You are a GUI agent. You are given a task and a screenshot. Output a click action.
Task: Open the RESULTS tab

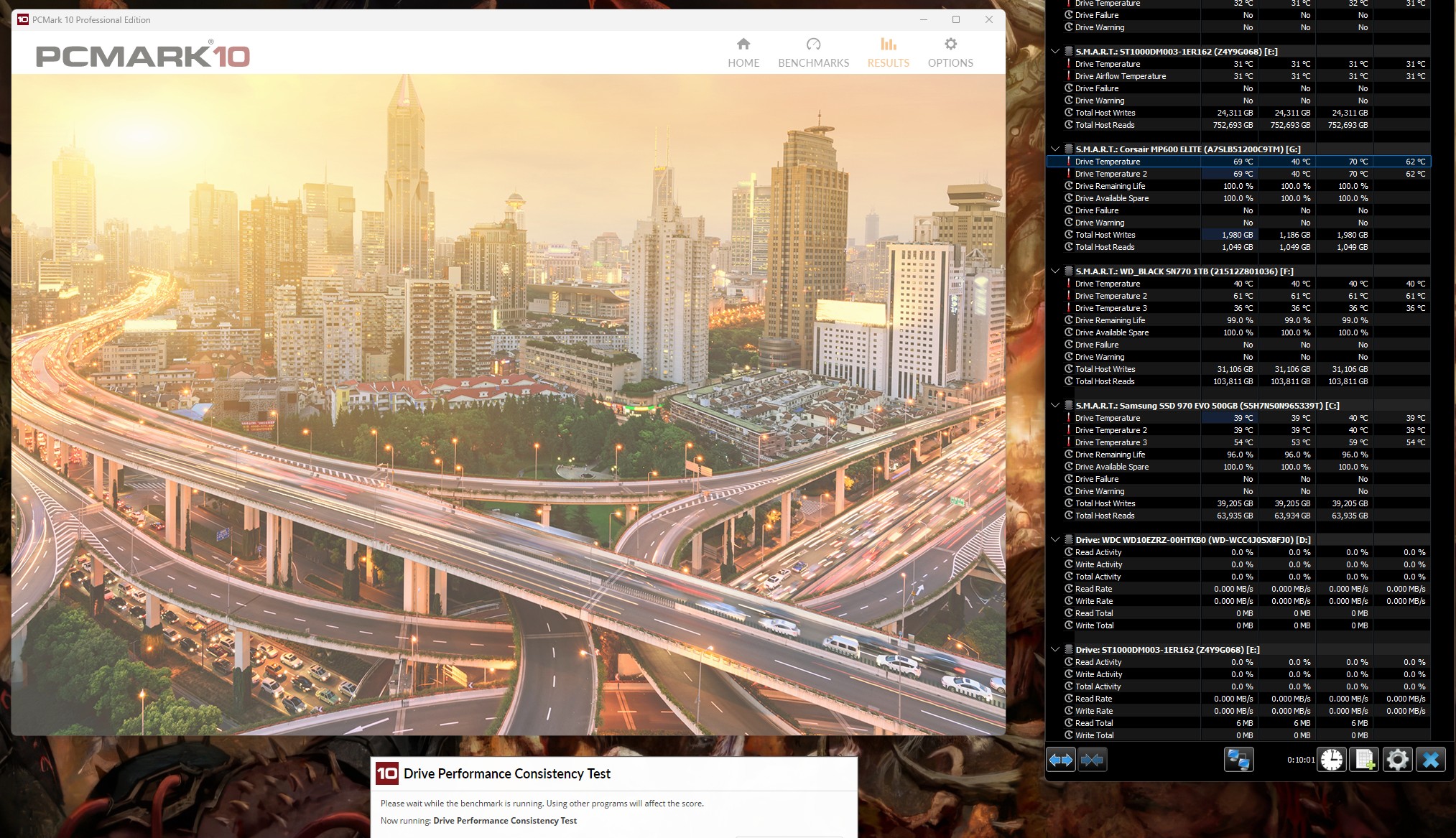tap(888, 53)
